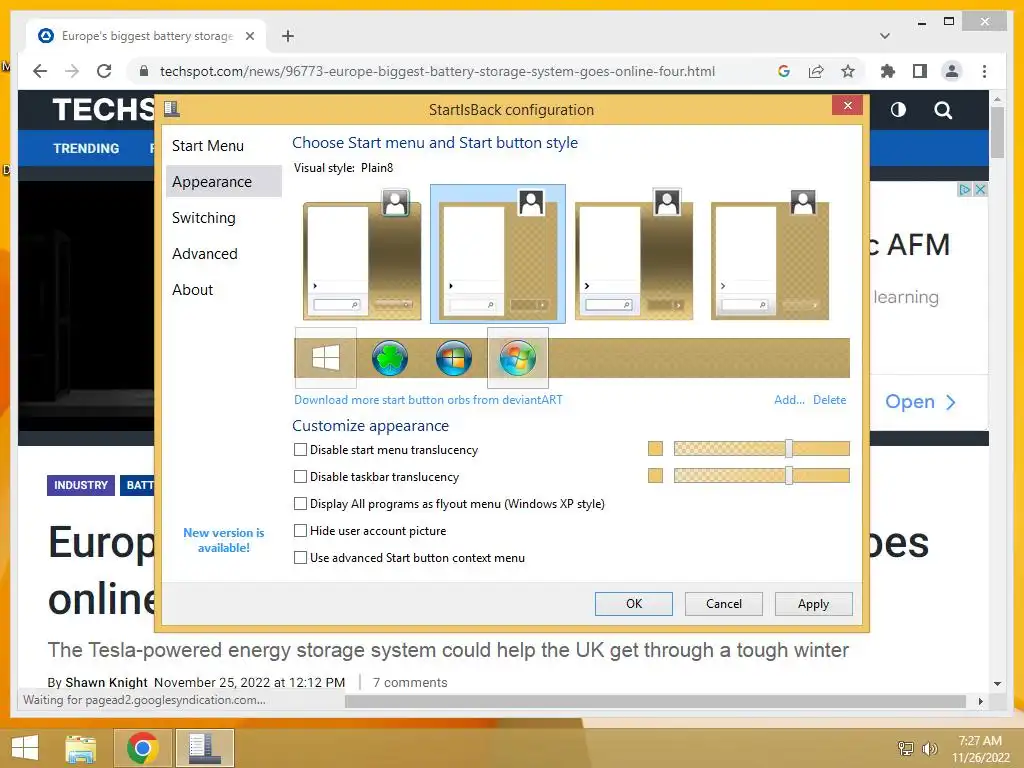Pick taskbar color swatch
The height and width of the screenshot is (768, 1024).
[655, 475]
